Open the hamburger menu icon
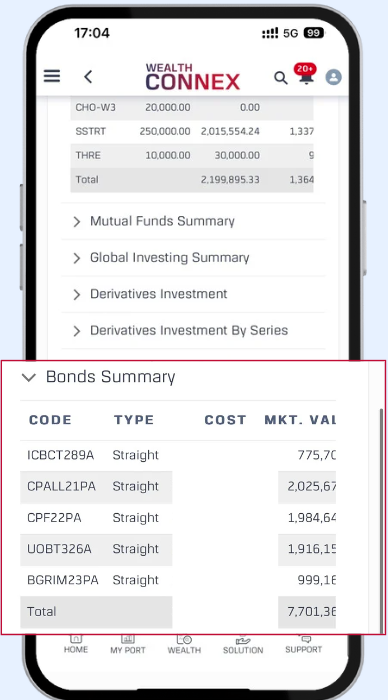 pyautogui.click(x=52, y=76)
